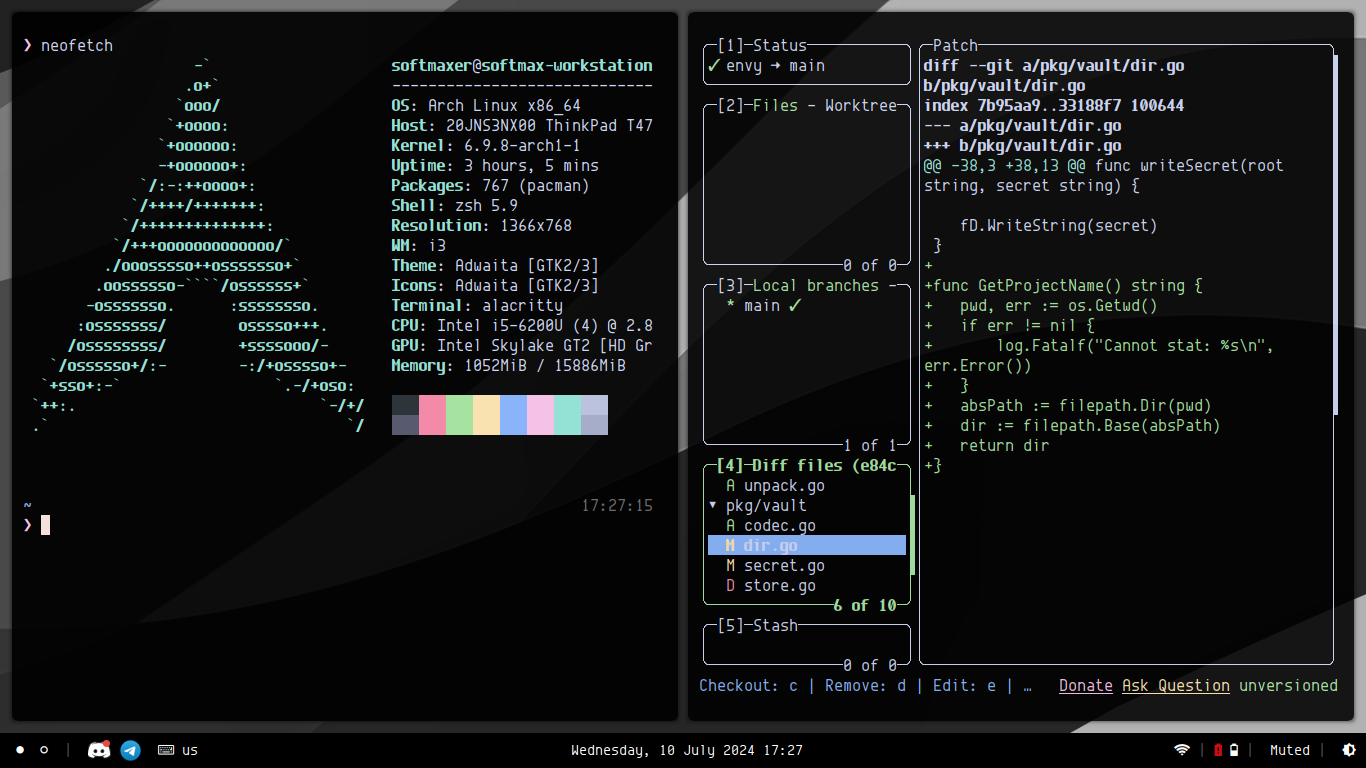Click the terminal prompt cursor

point(45,525)
